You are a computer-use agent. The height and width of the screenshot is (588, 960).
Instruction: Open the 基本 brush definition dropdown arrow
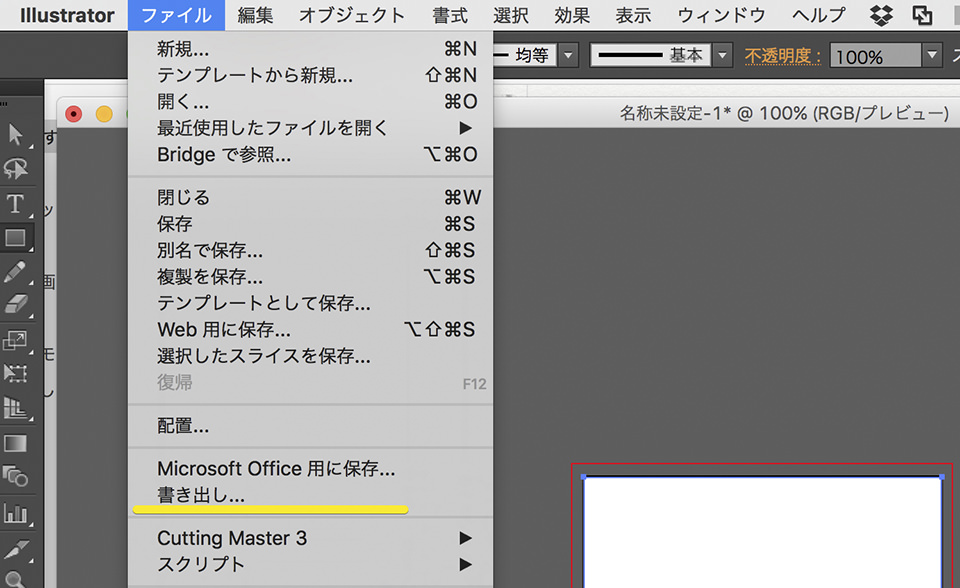point(722,56)
